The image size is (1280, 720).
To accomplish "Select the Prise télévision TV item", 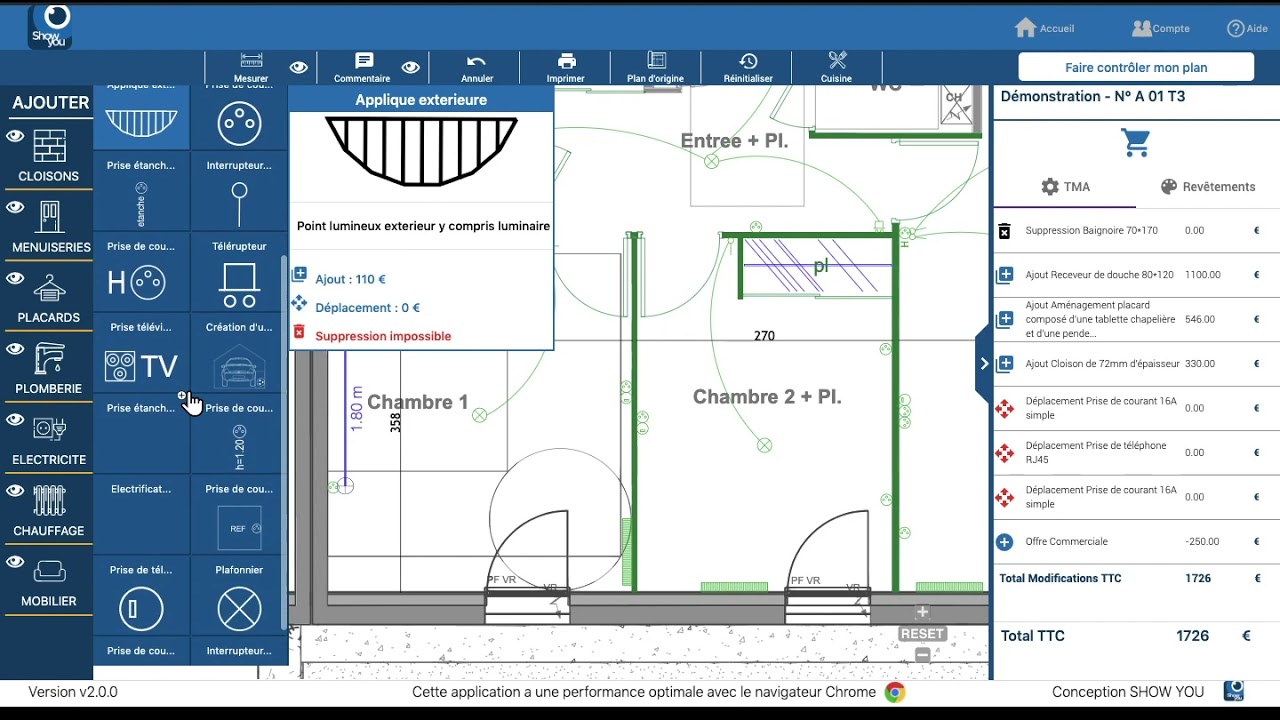I will pyautogui.click(x=141, y=354).
